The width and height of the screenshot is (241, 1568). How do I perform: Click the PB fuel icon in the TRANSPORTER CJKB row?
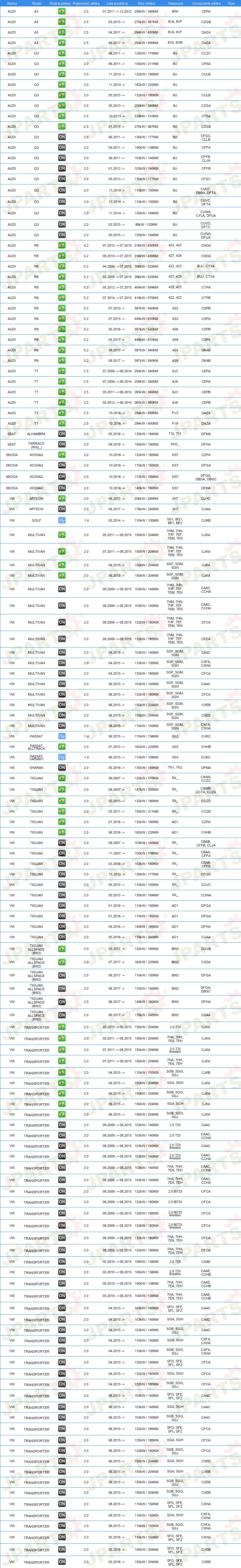62,1073
